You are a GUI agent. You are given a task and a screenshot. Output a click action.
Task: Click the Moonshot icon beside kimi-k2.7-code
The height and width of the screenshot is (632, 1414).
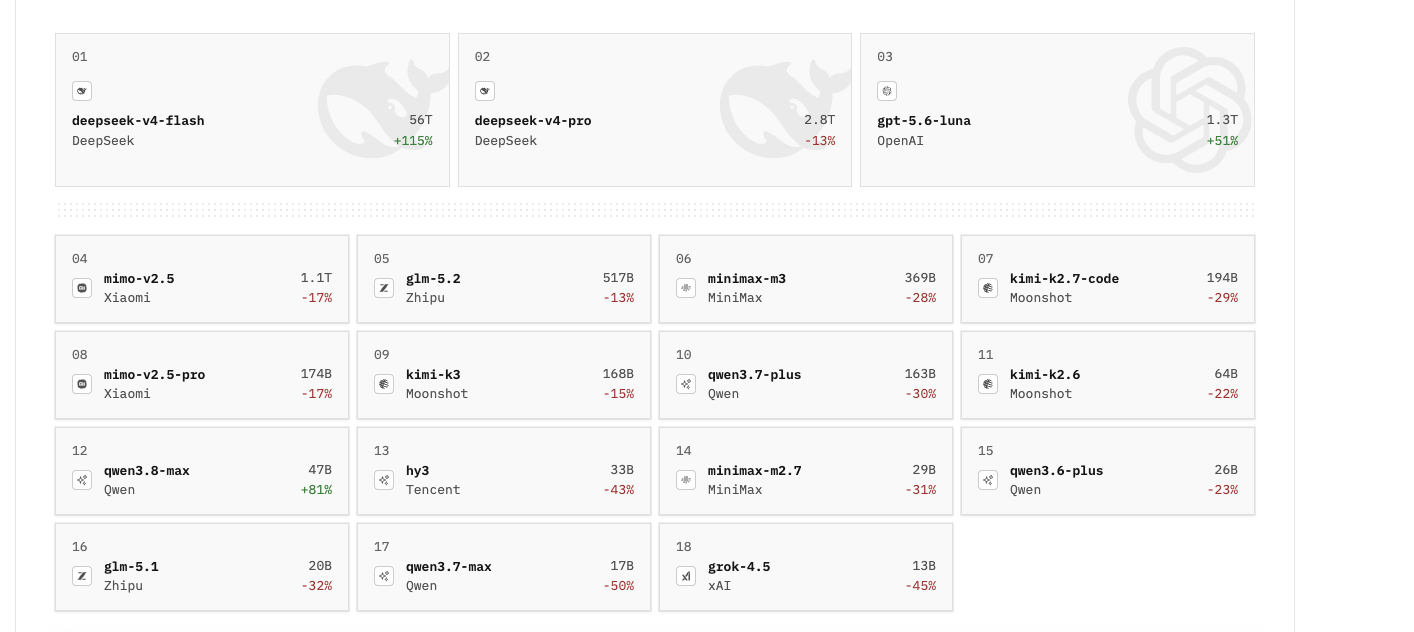pos(988,288)
